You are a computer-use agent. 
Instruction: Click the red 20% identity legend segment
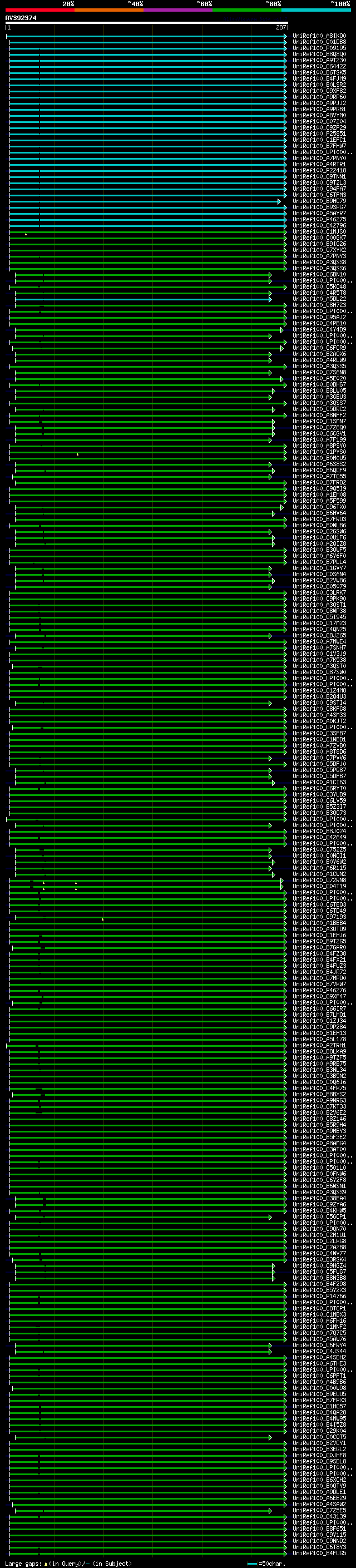point(40,10)
